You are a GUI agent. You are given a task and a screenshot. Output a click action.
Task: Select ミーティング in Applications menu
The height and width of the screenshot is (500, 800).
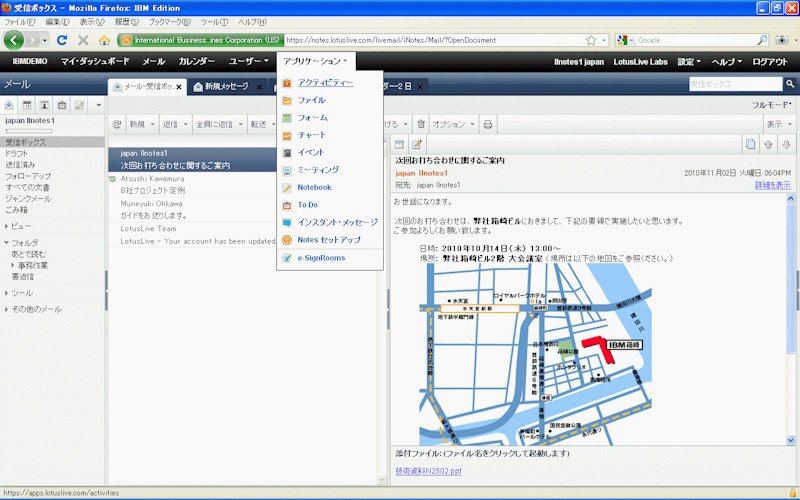pos(318,170)
